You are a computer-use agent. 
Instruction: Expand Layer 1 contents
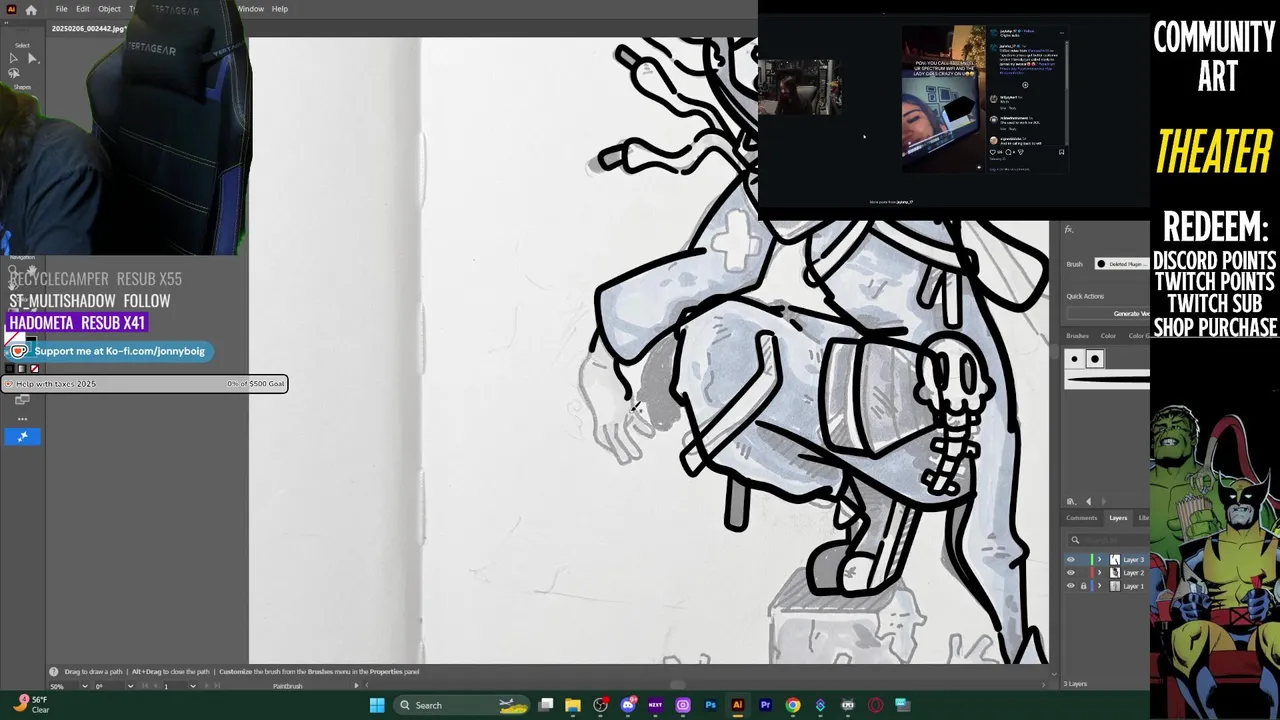(1100, 586)
